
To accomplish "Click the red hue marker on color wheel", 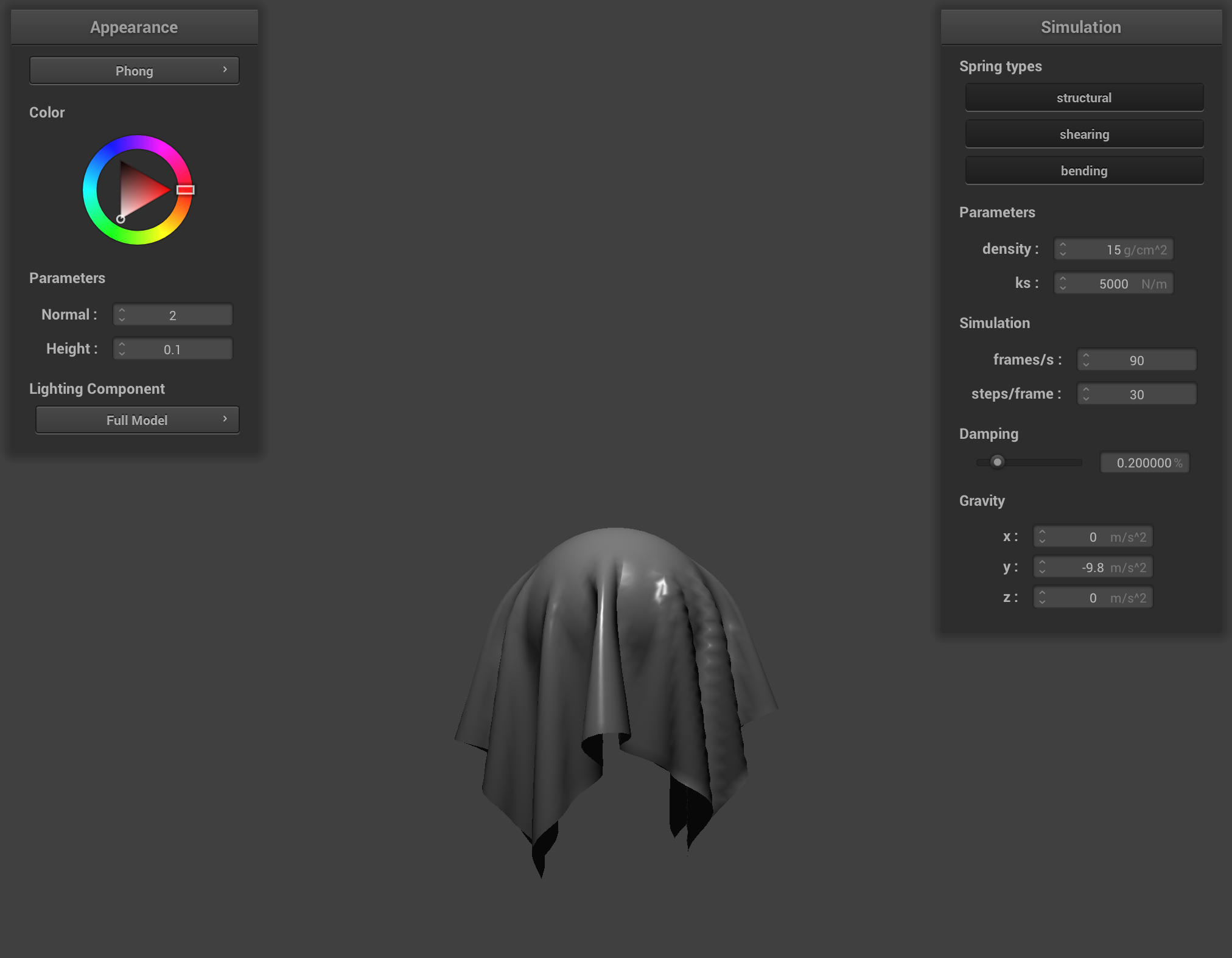I will (x=186, y=190).
